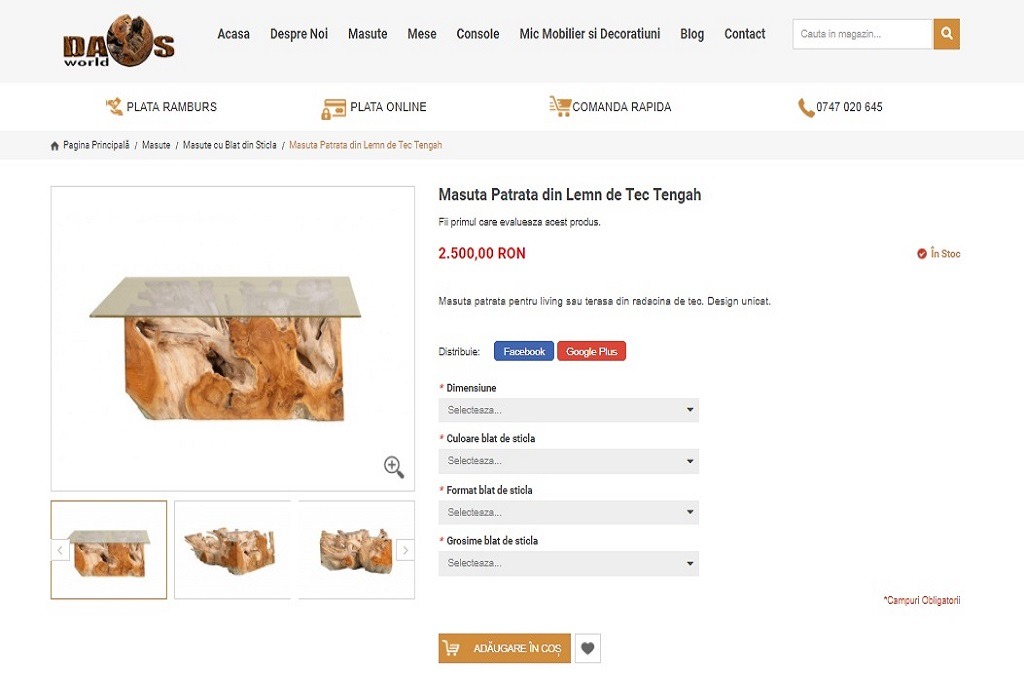Add product to wishlist heart icon
This screenshot has width=1024, height=683.
(588, 649)
